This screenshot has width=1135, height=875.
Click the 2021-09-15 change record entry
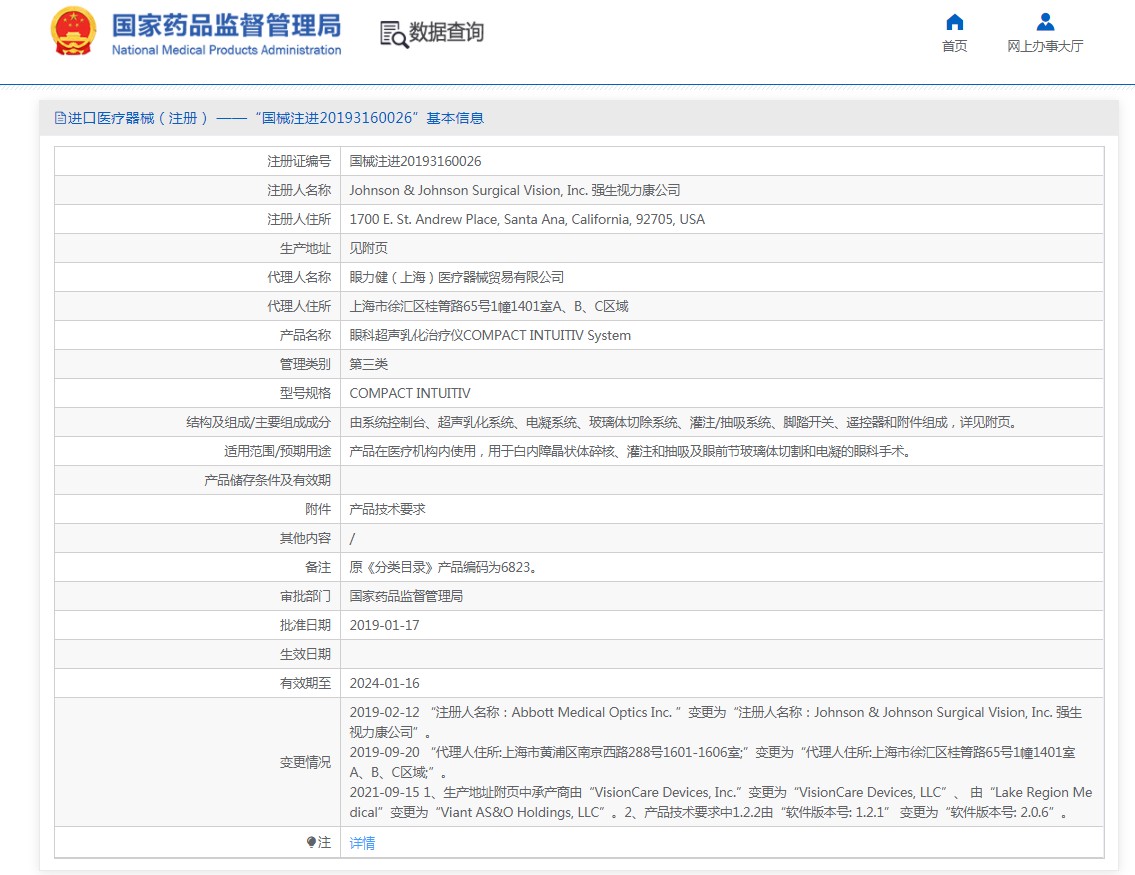click(721, 802)
